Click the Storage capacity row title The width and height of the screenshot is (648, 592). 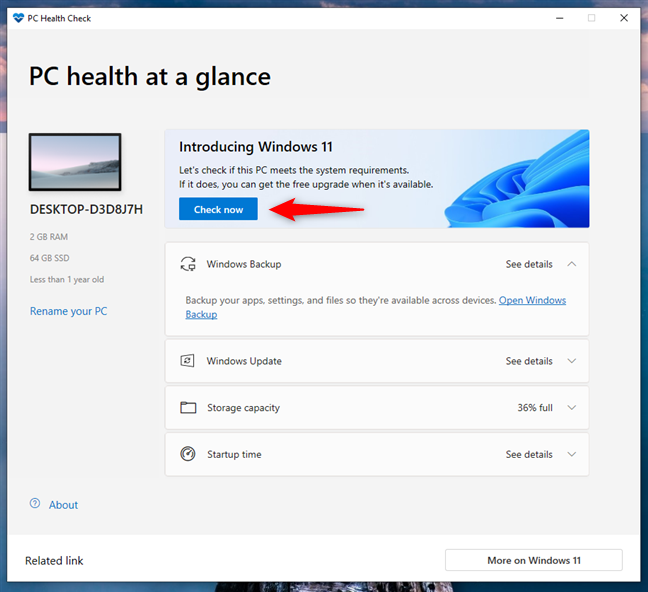pos(243,408)
